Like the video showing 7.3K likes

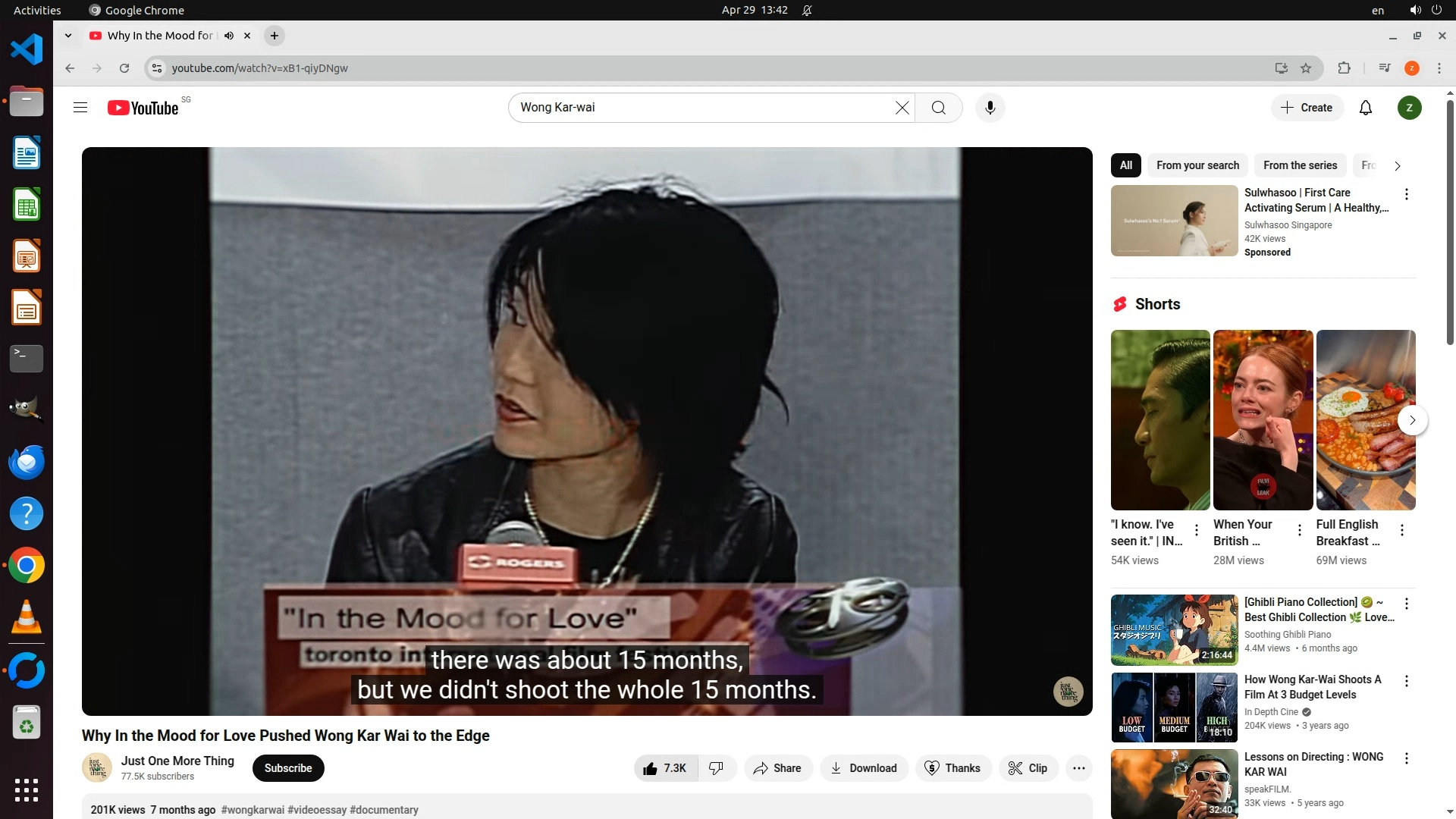click(665, 768)
